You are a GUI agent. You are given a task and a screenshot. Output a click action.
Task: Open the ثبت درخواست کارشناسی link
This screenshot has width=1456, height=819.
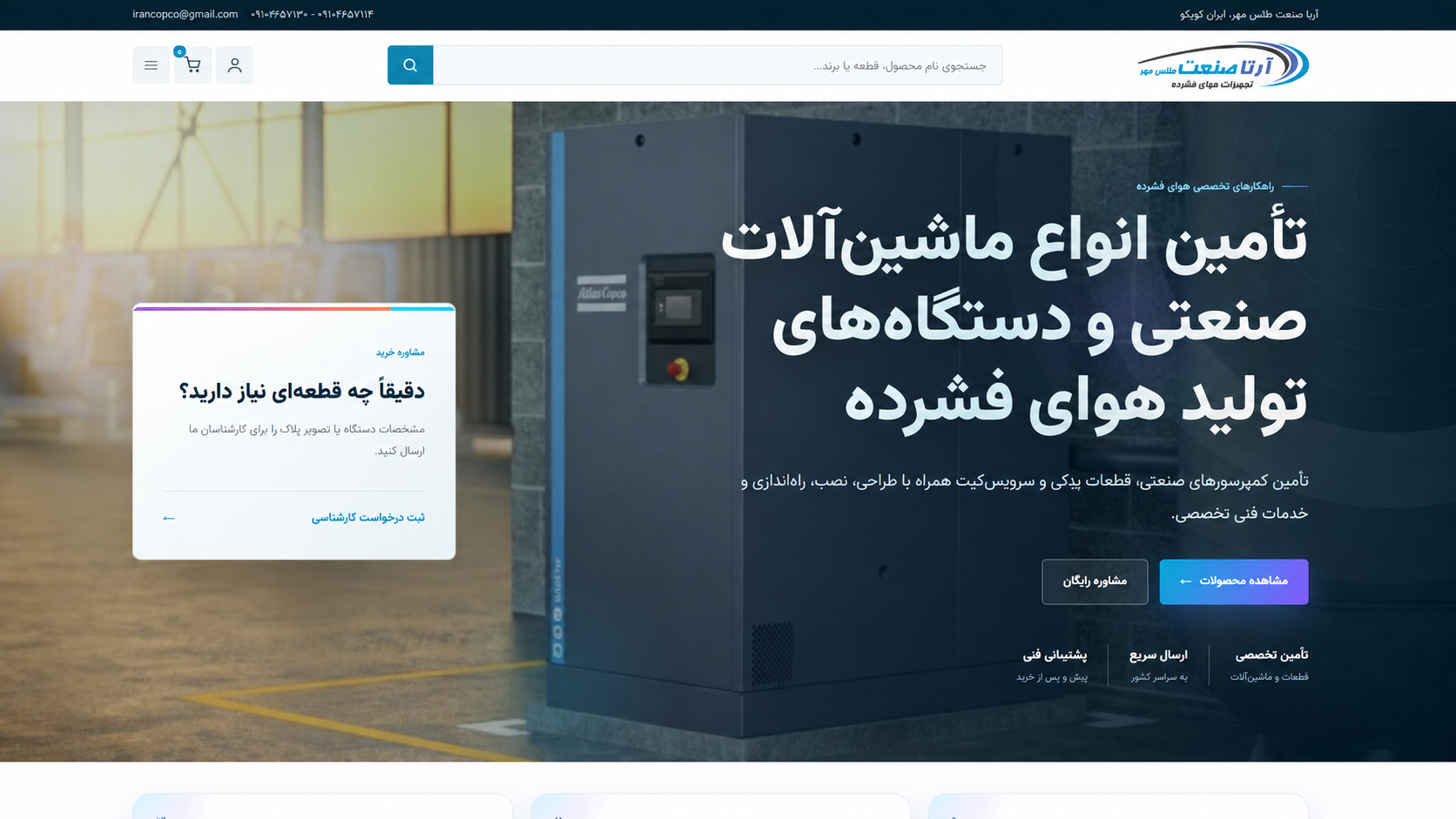[368, 518]
